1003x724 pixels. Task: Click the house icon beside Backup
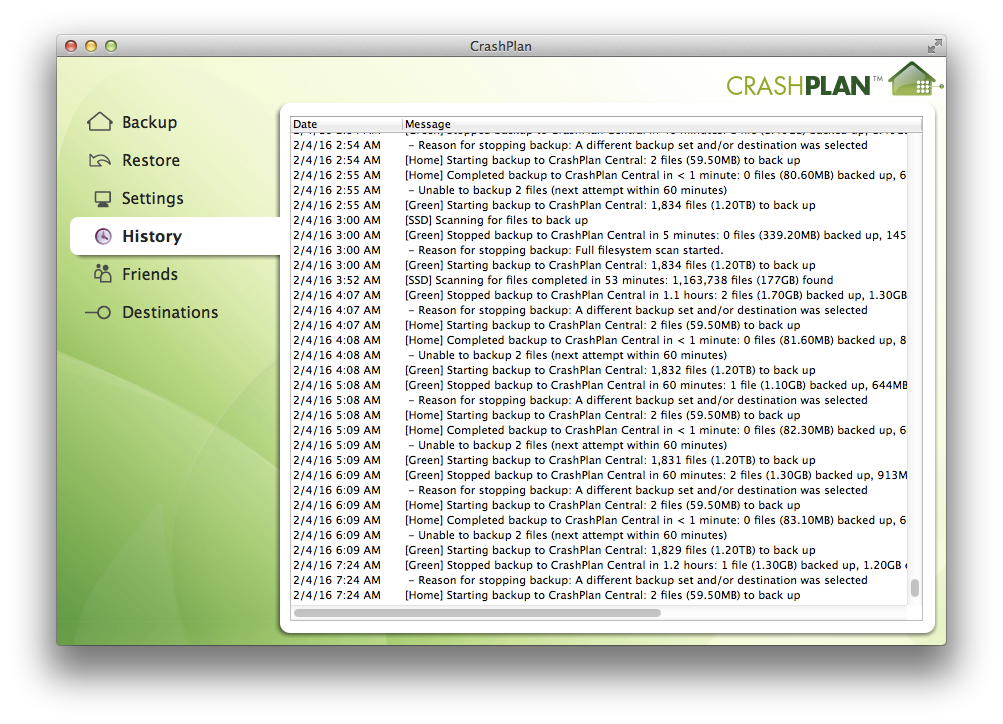99,122
